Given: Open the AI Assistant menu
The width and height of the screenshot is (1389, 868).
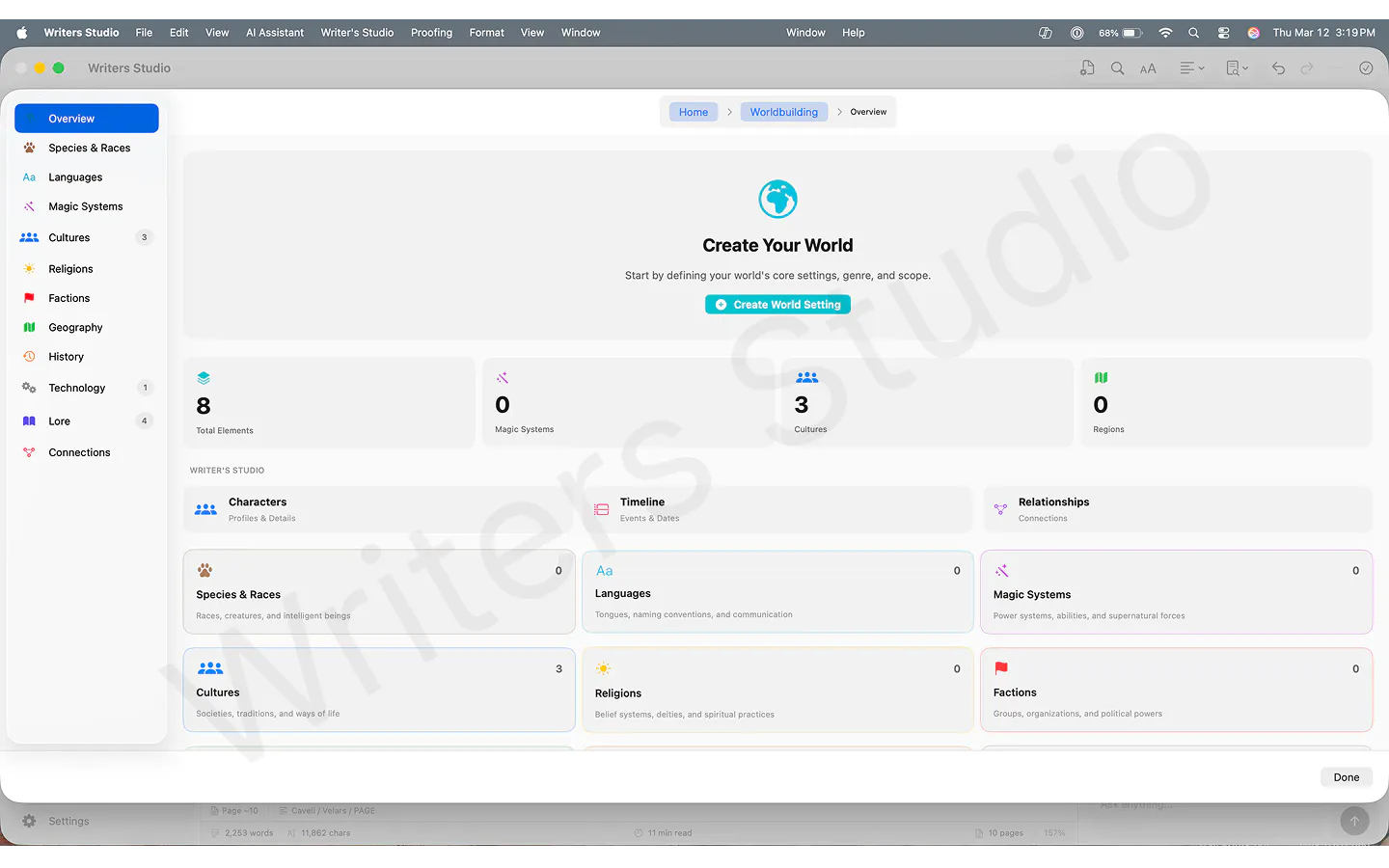Looking at the screenshot, I should coord(275,33).
